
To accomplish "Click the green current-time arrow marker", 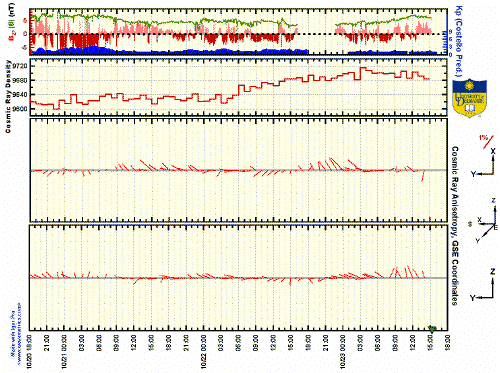I will (432, 329).
